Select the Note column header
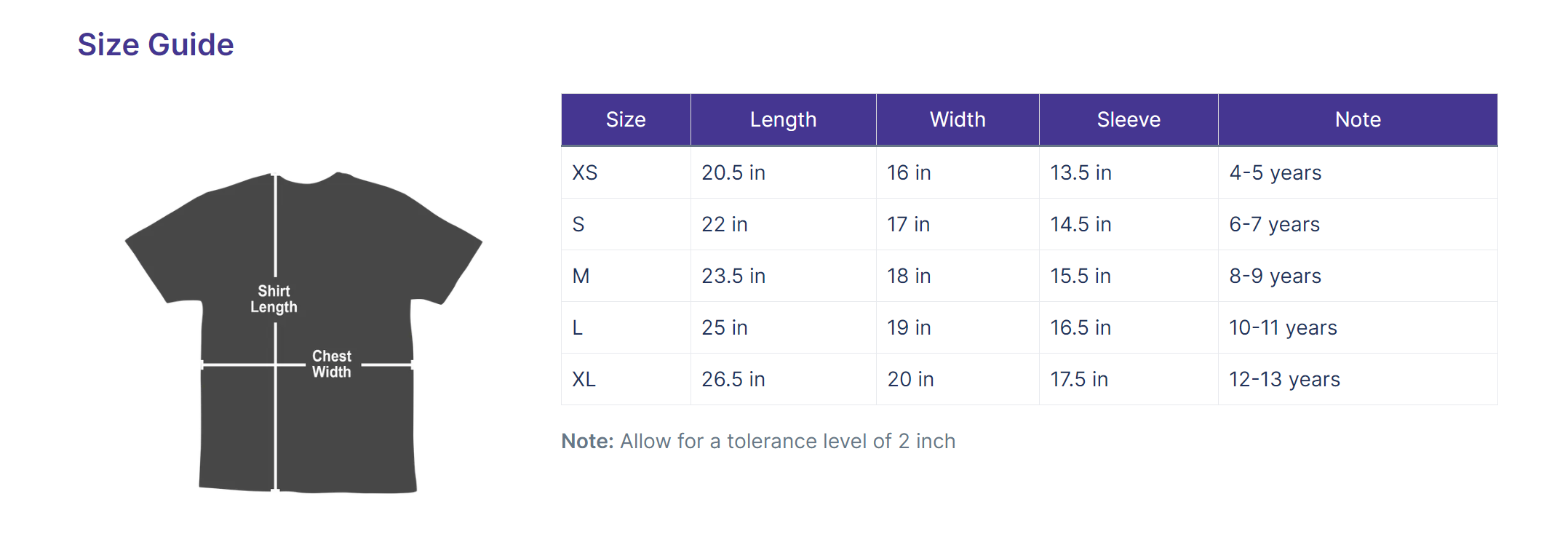 (1358, 119)
